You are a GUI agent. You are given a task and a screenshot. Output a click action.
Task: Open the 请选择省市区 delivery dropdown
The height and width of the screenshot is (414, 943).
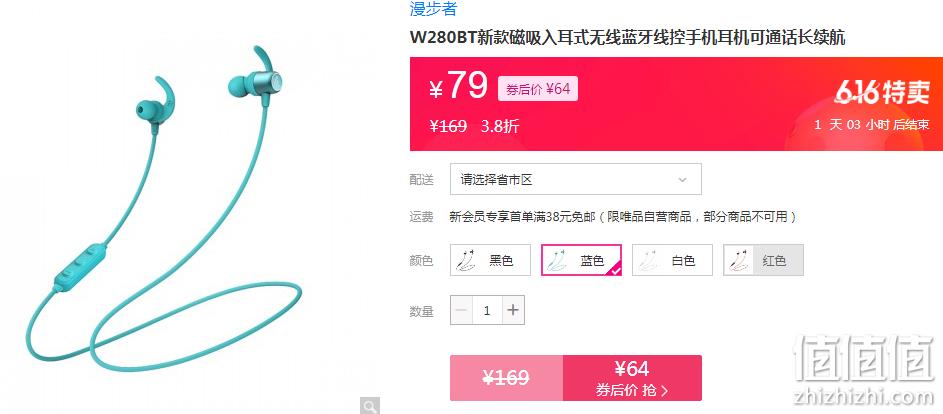click(576, 179)
